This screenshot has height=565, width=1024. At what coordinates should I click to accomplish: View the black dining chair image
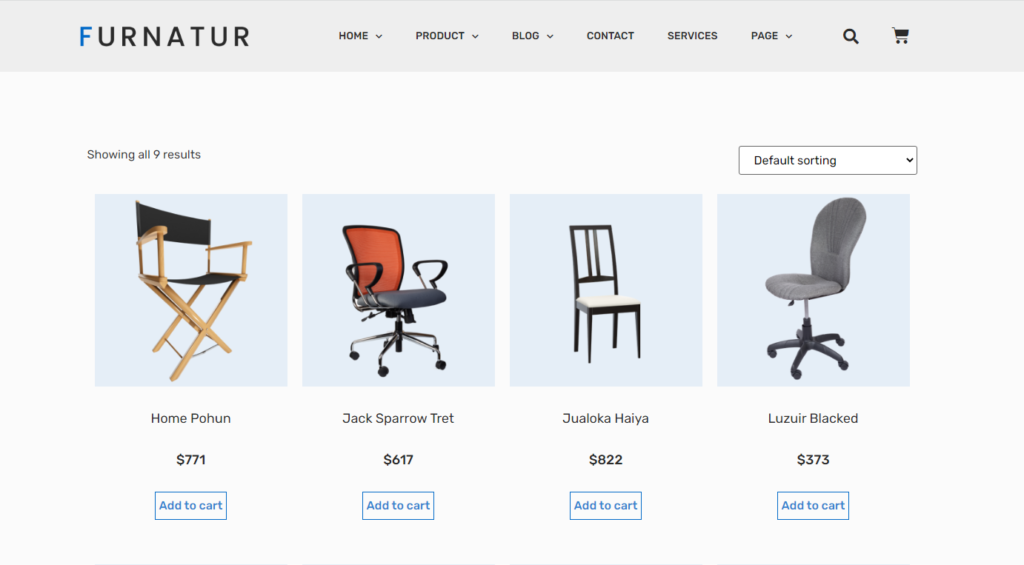606,290
